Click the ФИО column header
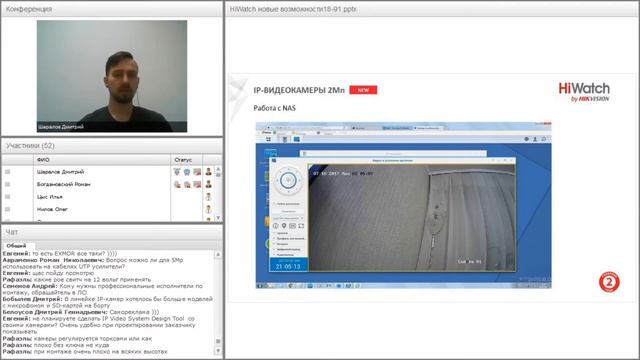Viewport: 640px width, 360px height. point(102,160)
